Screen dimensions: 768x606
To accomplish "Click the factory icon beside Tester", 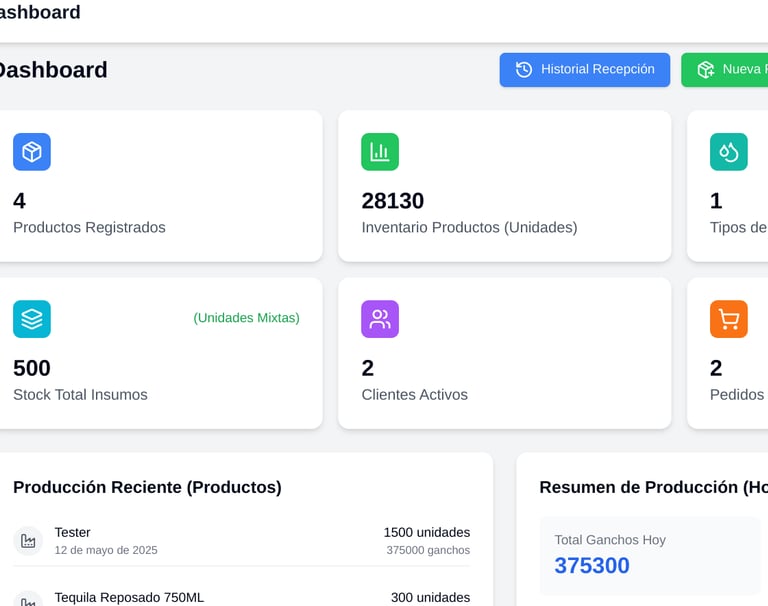I will coord(28,541).
